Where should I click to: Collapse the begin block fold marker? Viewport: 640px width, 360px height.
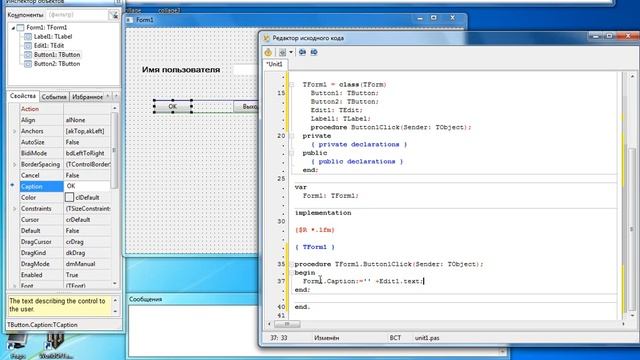pos(291,273)
